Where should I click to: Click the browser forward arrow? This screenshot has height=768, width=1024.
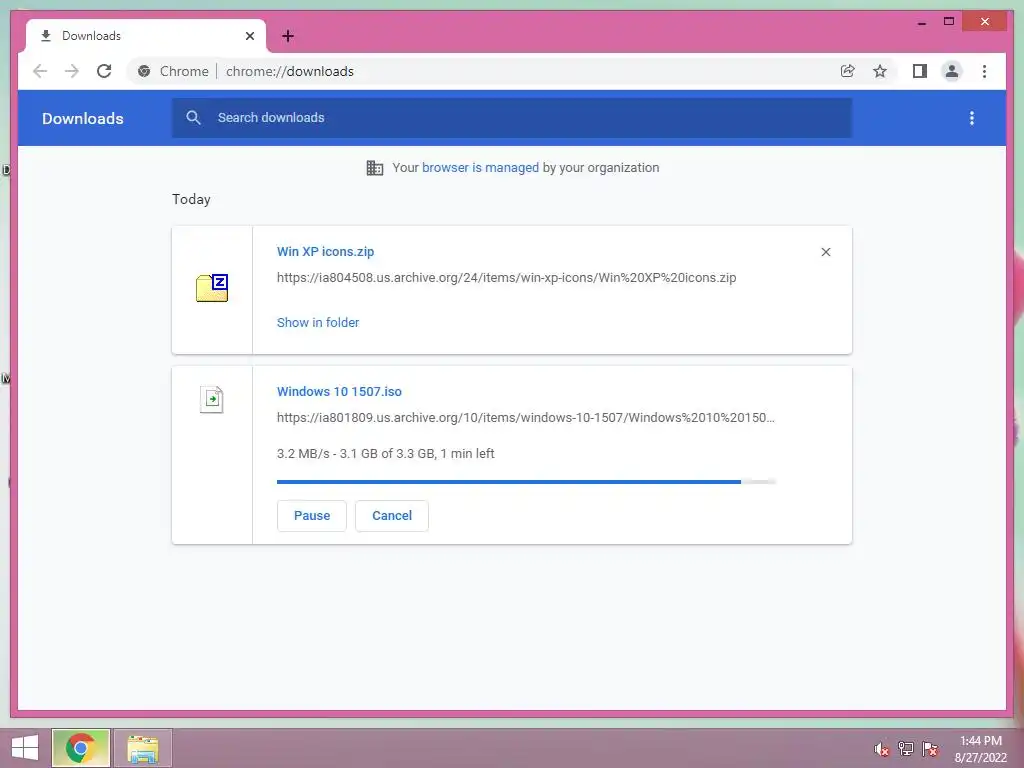[72, 71]
